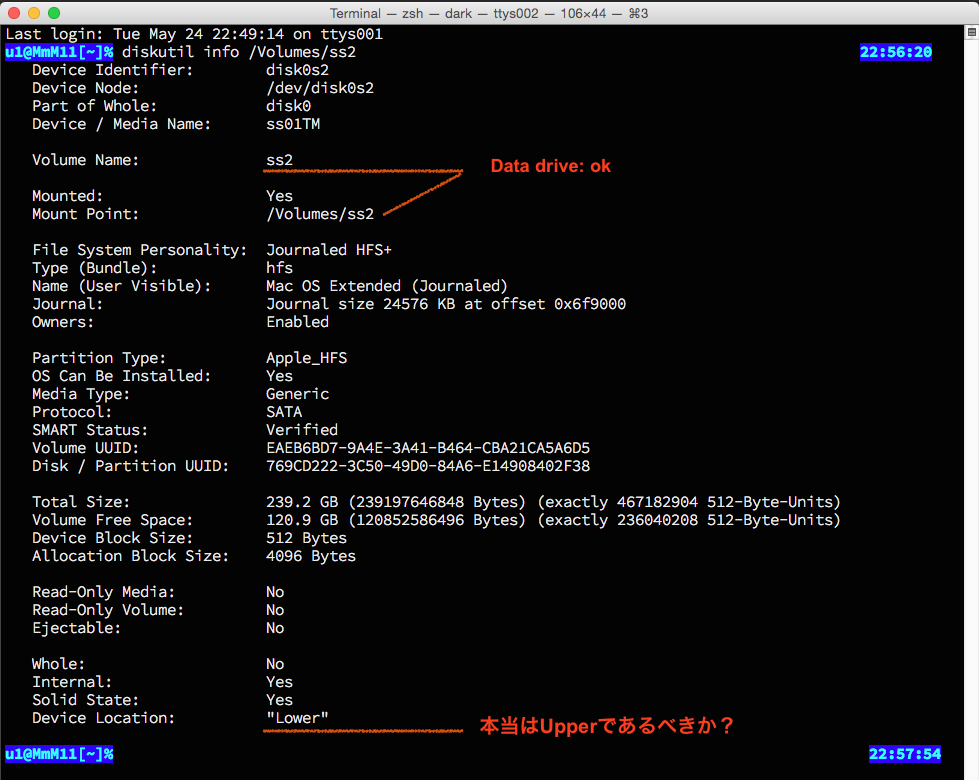Click the 'Solid State:' label

coord(86,700)
